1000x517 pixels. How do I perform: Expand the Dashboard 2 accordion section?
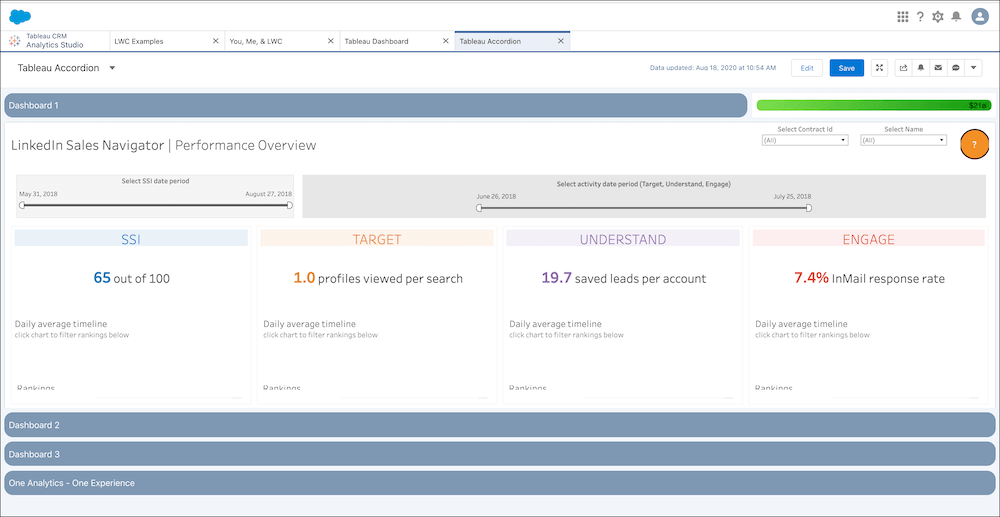point(499,425)
